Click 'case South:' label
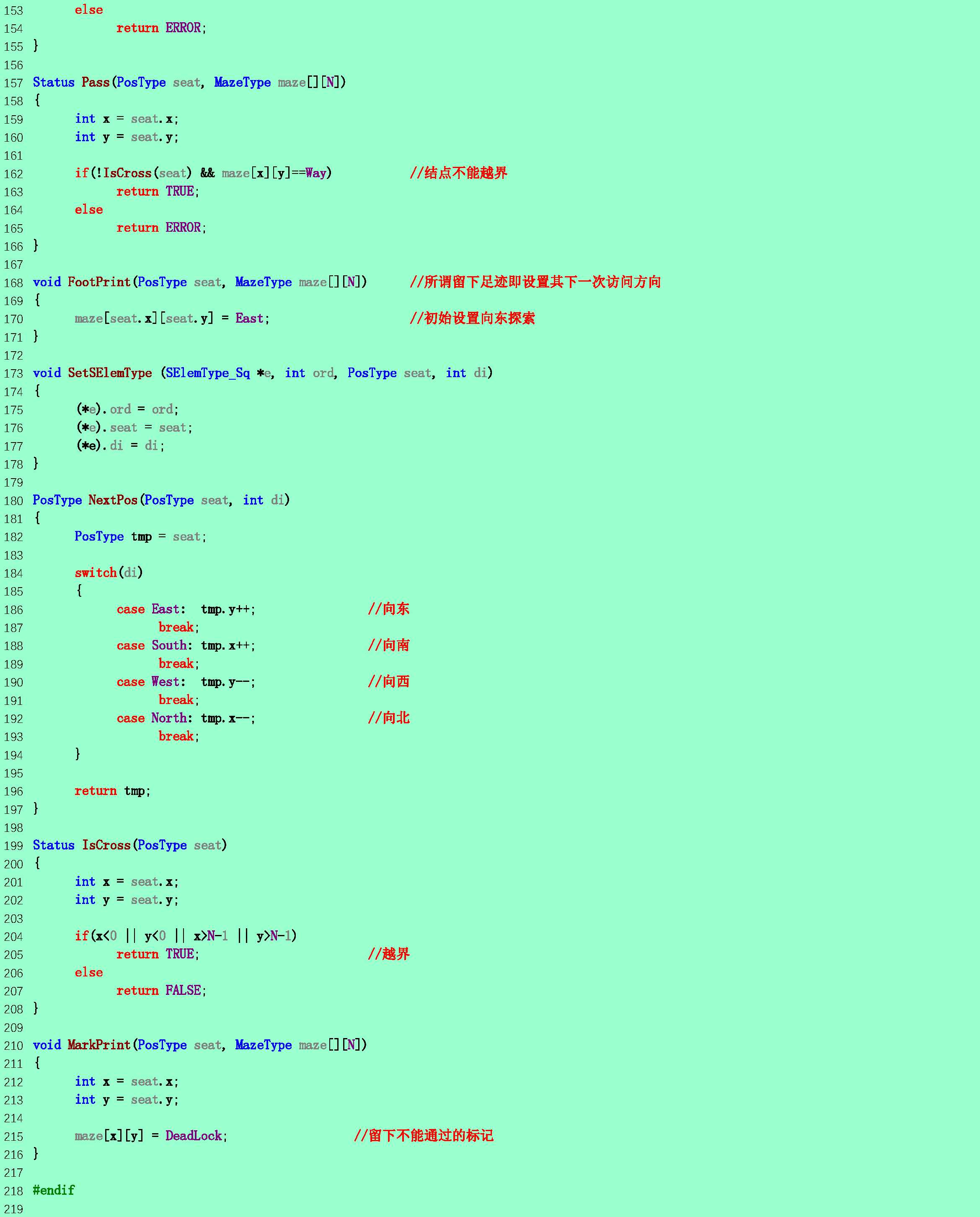 coord(155,645)
